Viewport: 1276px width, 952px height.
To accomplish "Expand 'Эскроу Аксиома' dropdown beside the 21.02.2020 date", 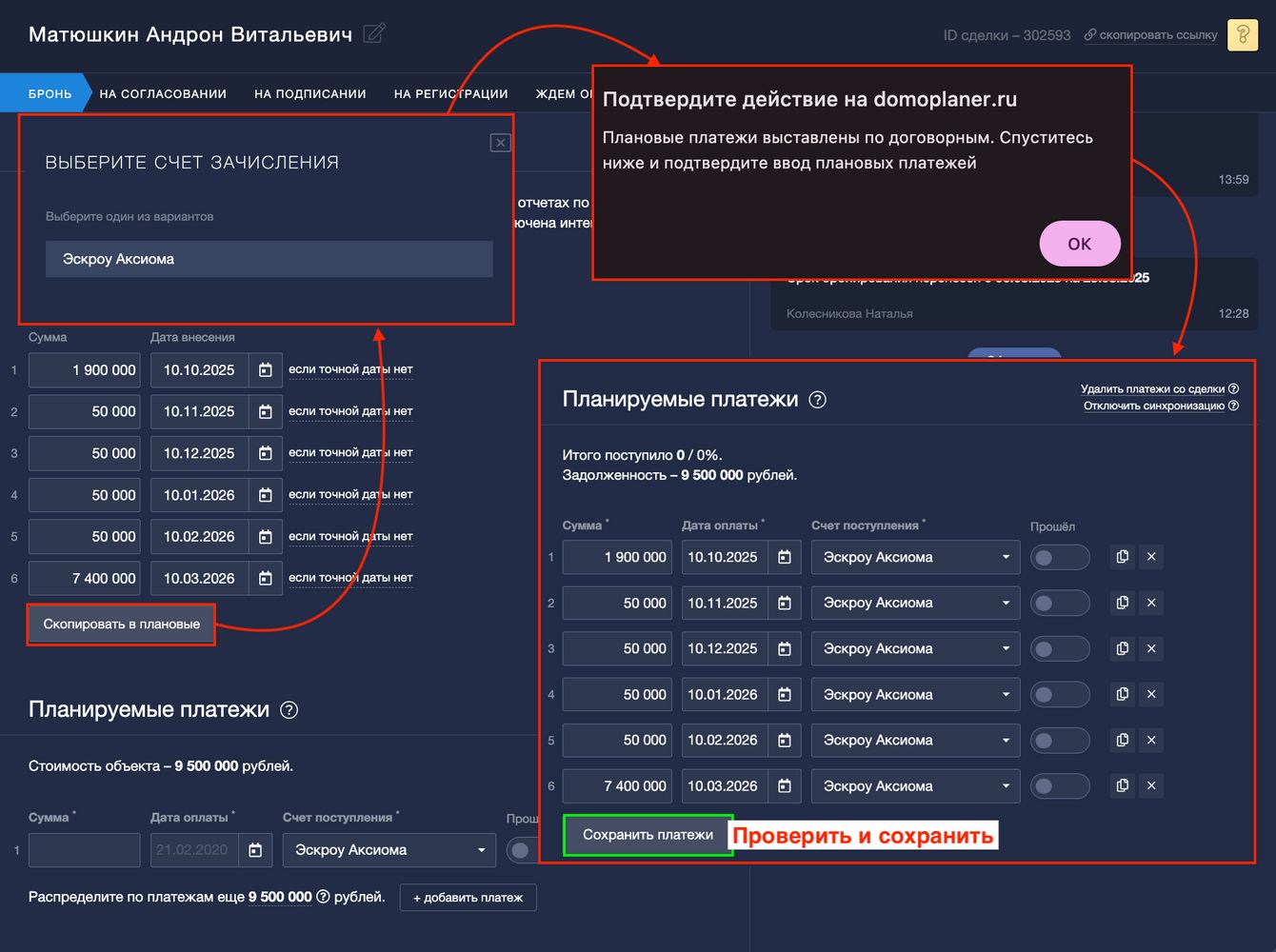I will 389,850.
